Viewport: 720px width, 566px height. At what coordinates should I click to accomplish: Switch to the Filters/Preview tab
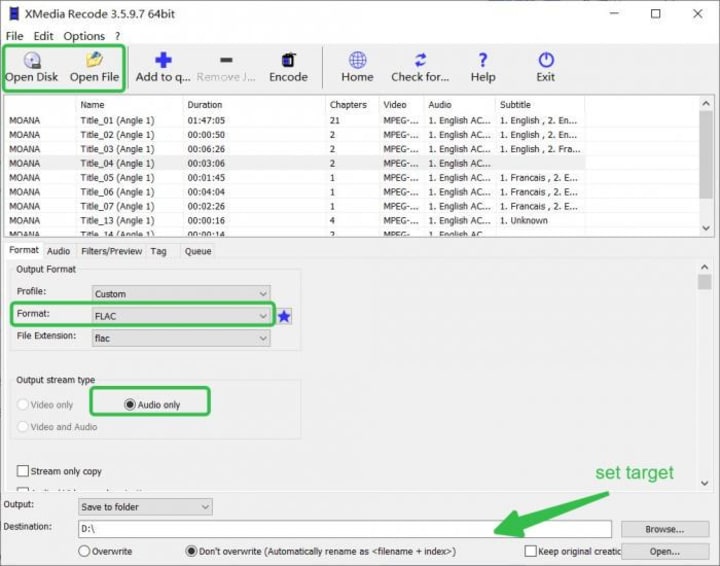pos(111,251)
